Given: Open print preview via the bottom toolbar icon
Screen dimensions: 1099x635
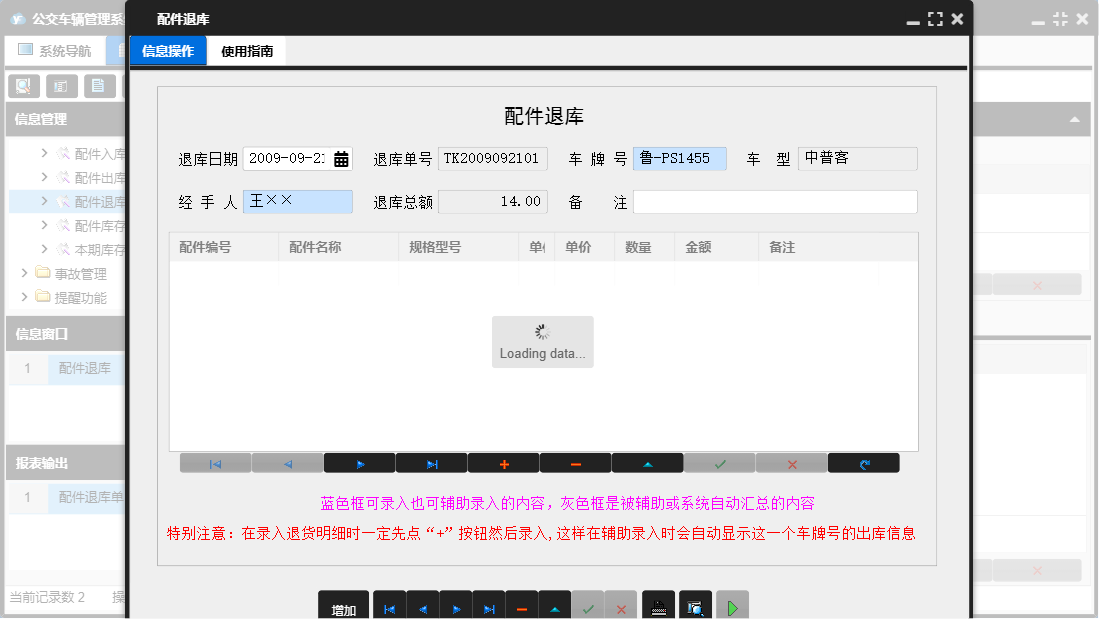Looking at the screenshot, I should tap(694, 604).
